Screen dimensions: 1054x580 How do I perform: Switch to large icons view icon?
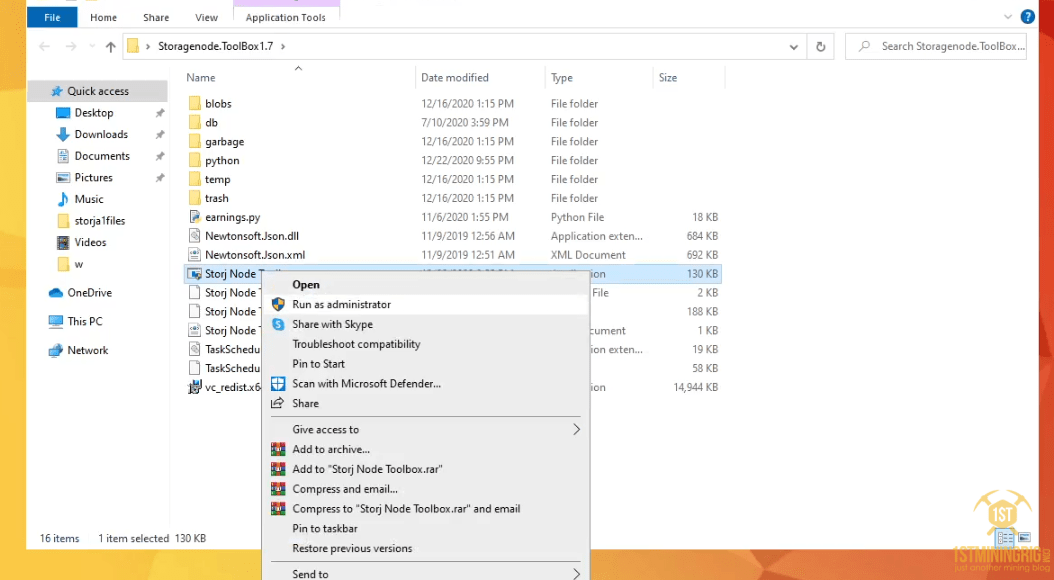[x=1024, y=538]
